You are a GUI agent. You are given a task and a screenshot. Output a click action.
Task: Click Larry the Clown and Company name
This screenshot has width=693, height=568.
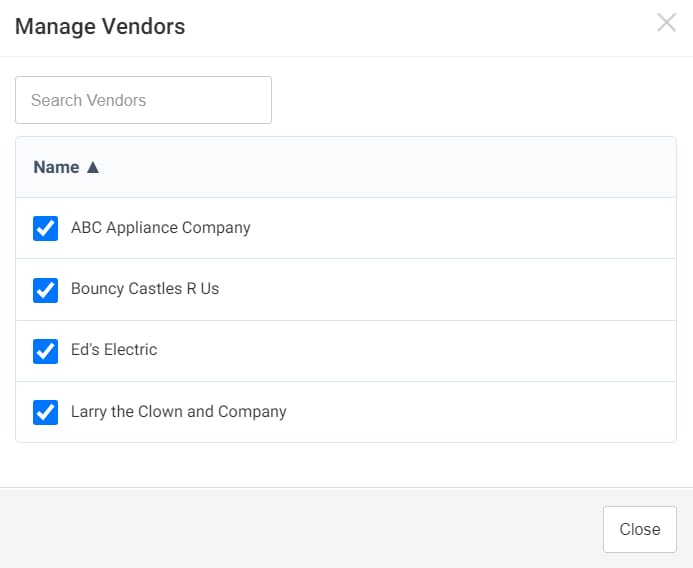(x=179, y=412)
